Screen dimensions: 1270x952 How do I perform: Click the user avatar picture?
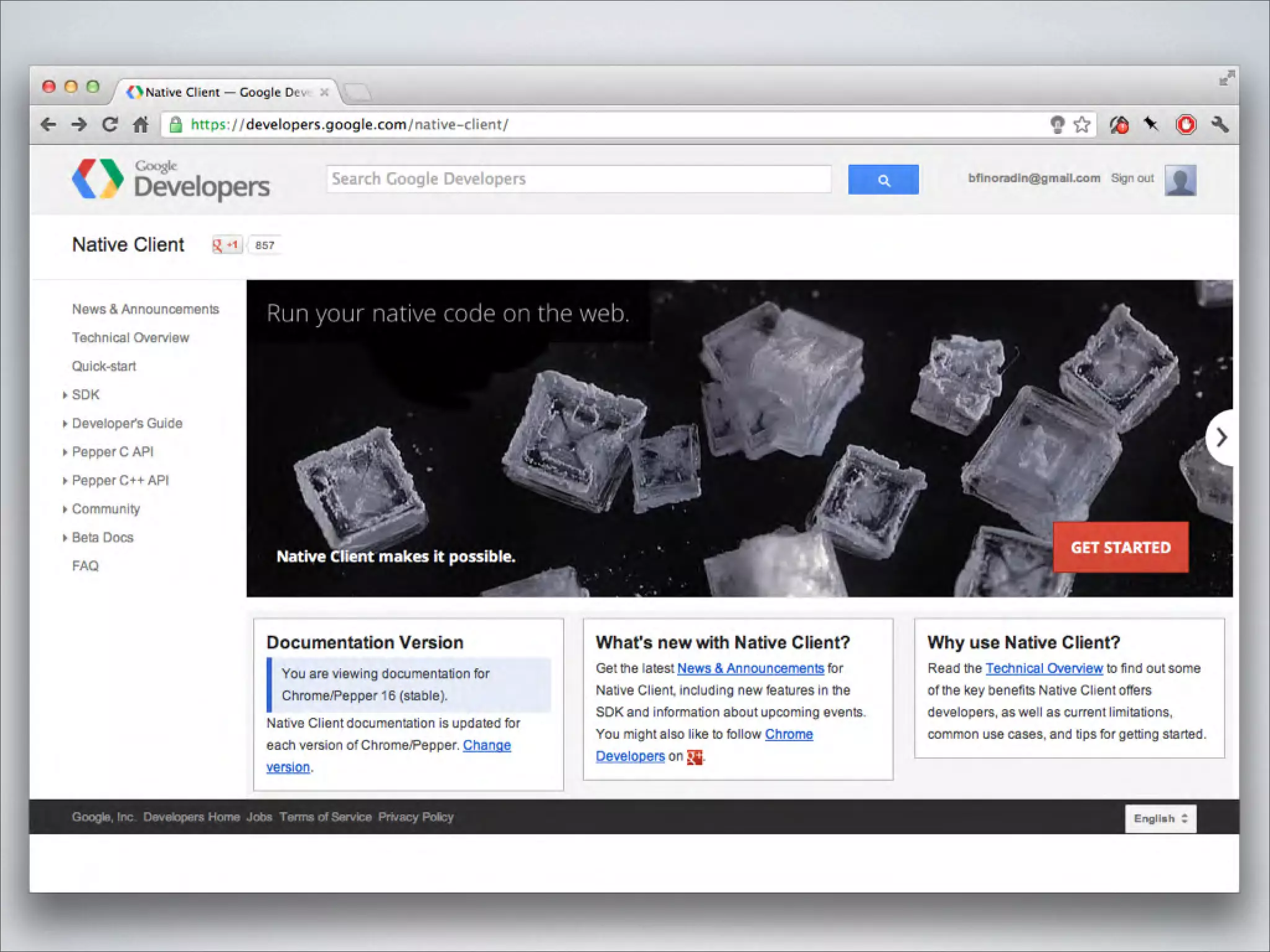[x=1180, y=180]
